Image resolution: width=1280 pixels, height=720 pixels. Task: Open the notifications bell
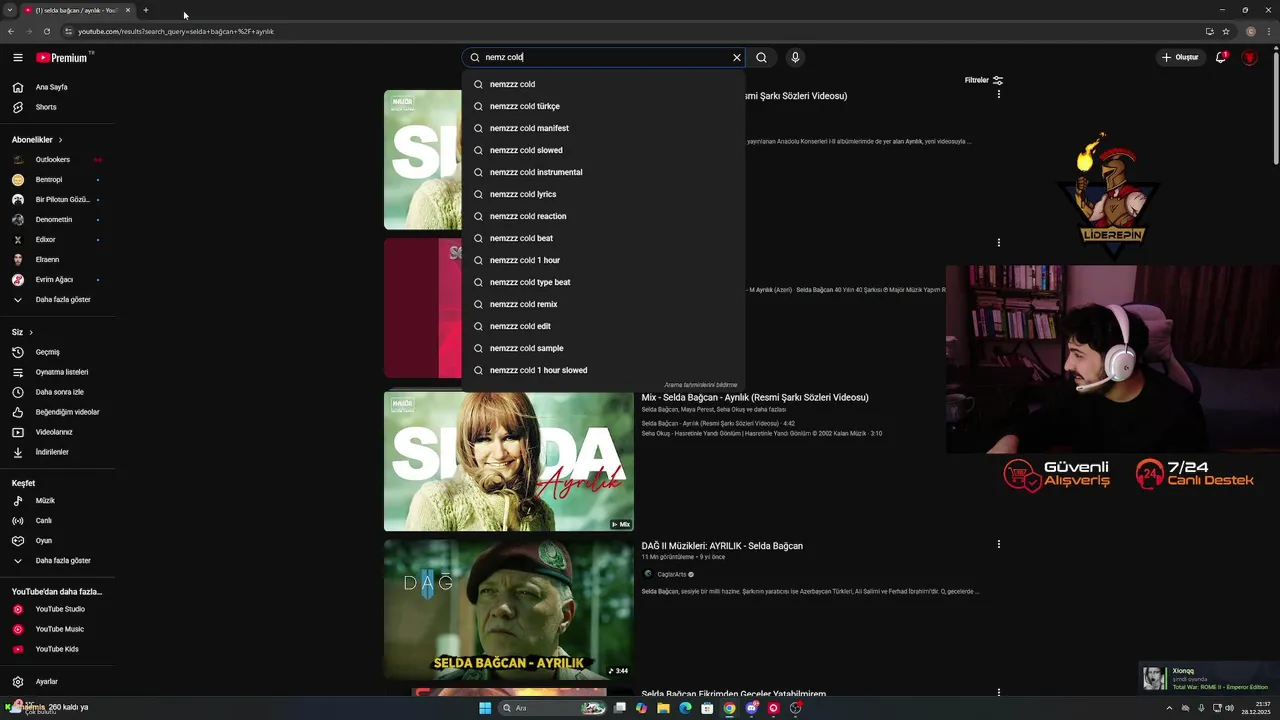pyautogui.click(x=1221, y=58)
